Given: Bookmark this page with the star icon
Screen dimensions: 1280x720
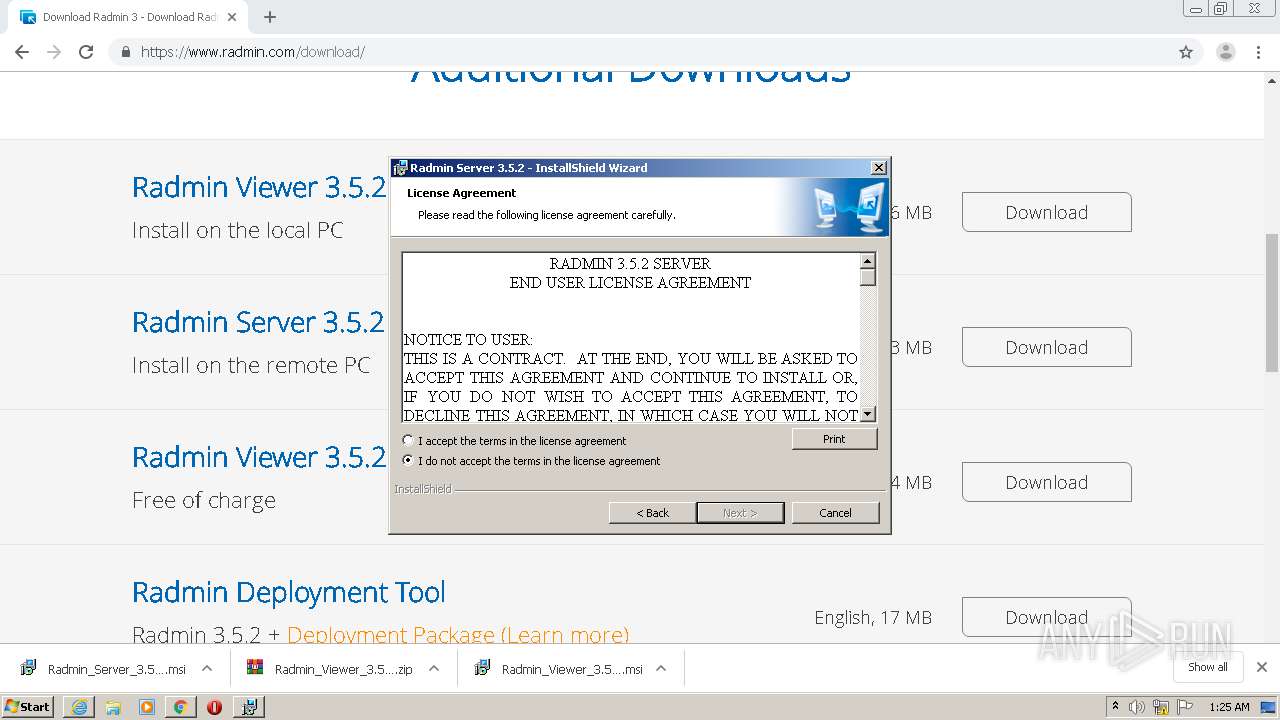Looking at the screenshot, I should pyautogui.click(x=1186, y=52).
